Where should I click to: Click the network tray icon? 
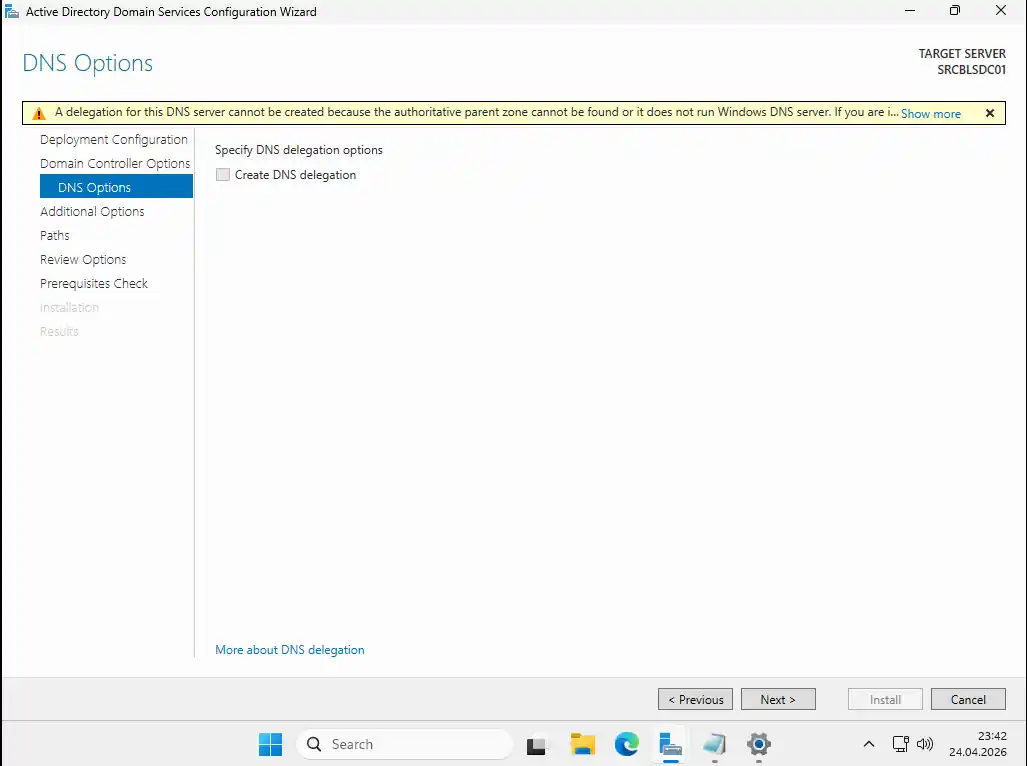901,744
